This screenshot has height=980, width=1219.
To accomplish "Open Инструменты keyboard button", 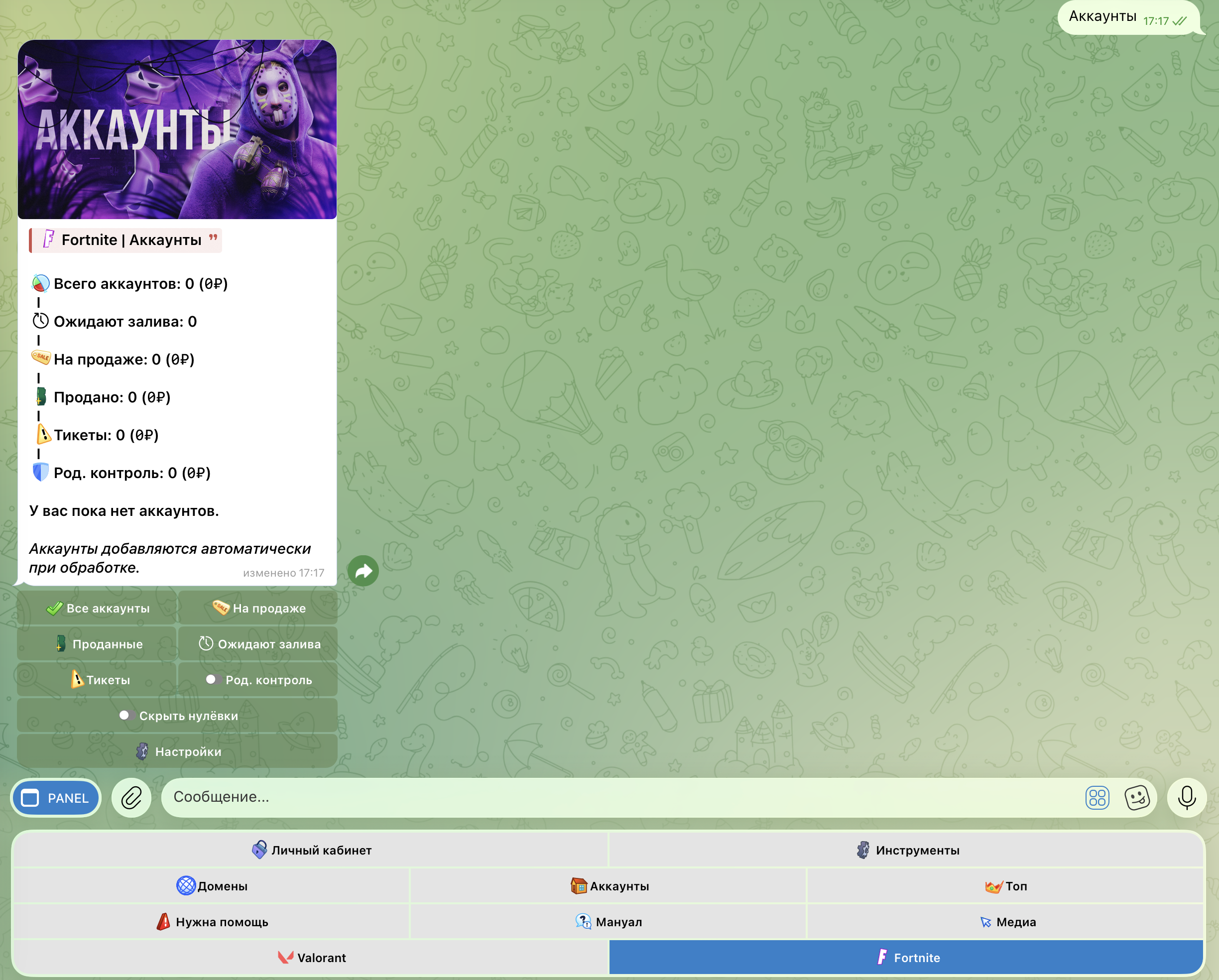I will point(906,850).
